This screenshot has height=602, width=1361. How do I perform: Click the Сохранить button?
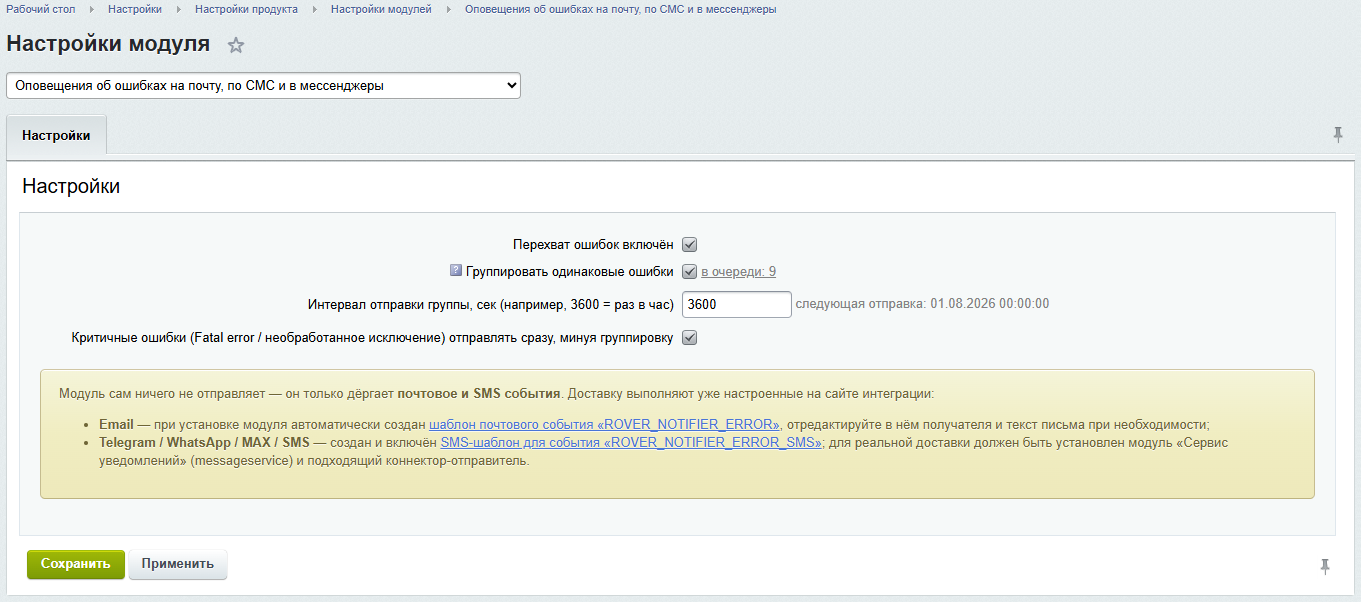pos(76,564)
